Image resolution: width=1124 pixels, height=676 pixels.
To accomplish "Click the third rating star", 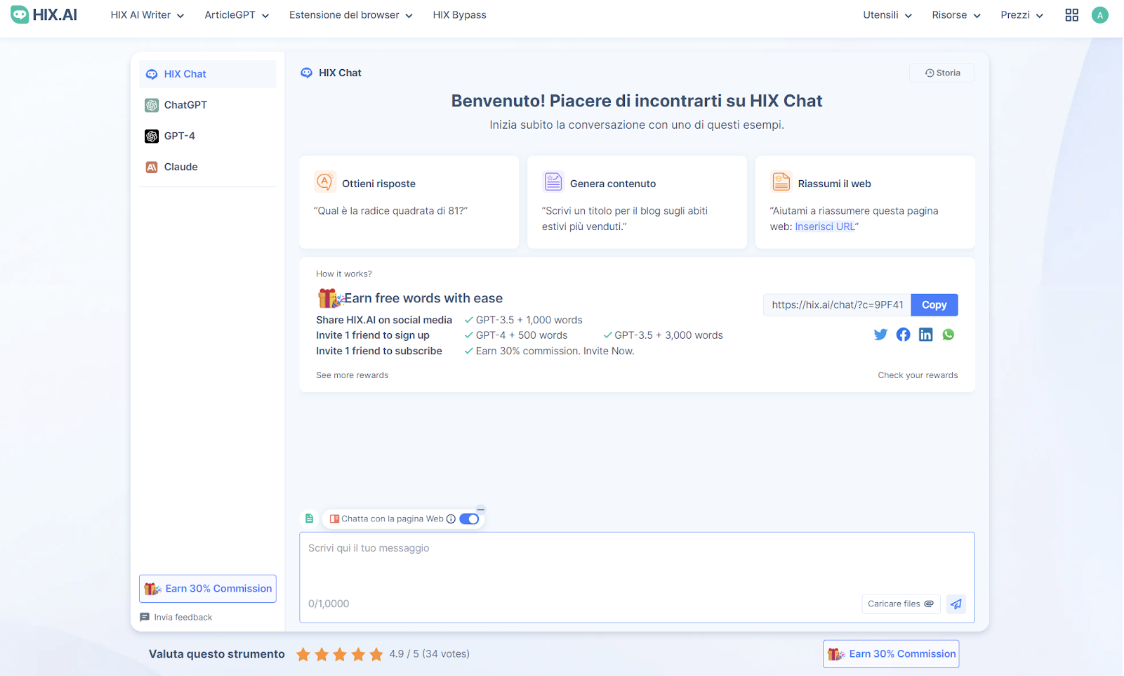I will 340,654.
